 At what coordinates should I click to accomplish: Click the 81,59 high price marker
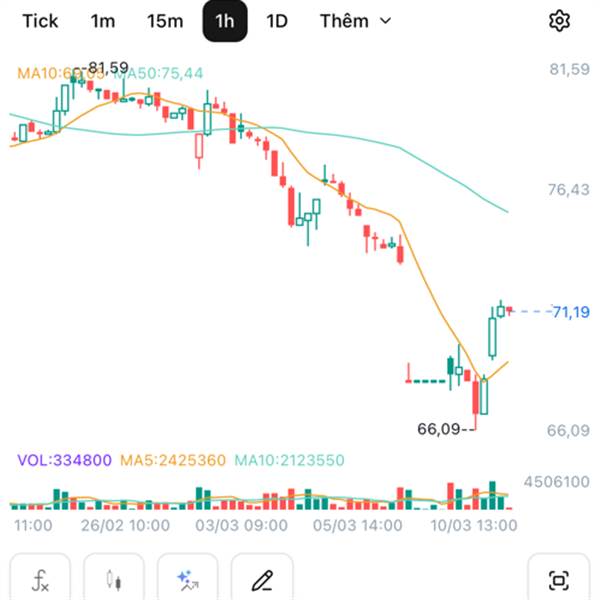tap(108, 68)
